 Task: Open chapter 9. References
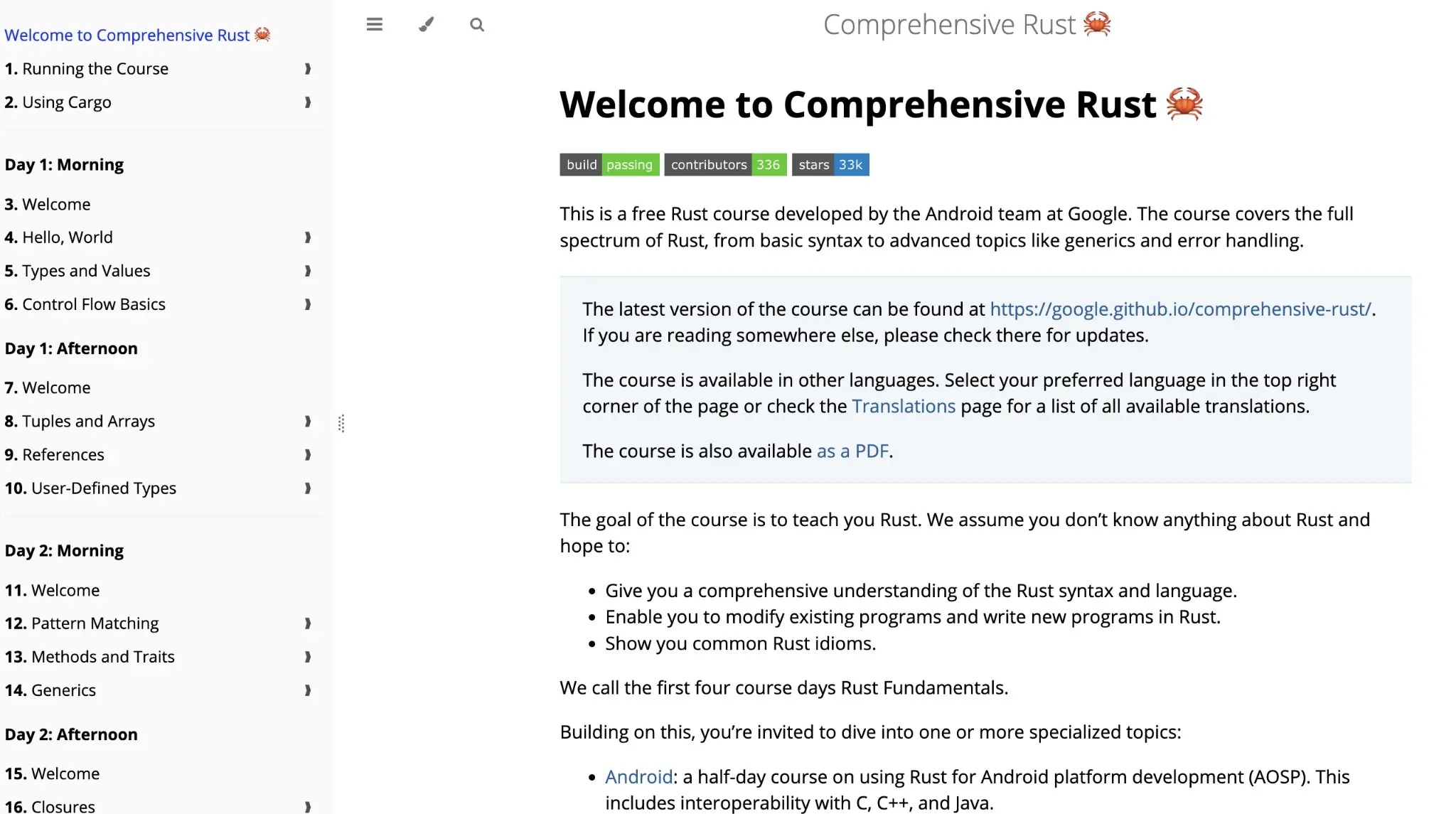pyautogui.click(x=55, y=455)
